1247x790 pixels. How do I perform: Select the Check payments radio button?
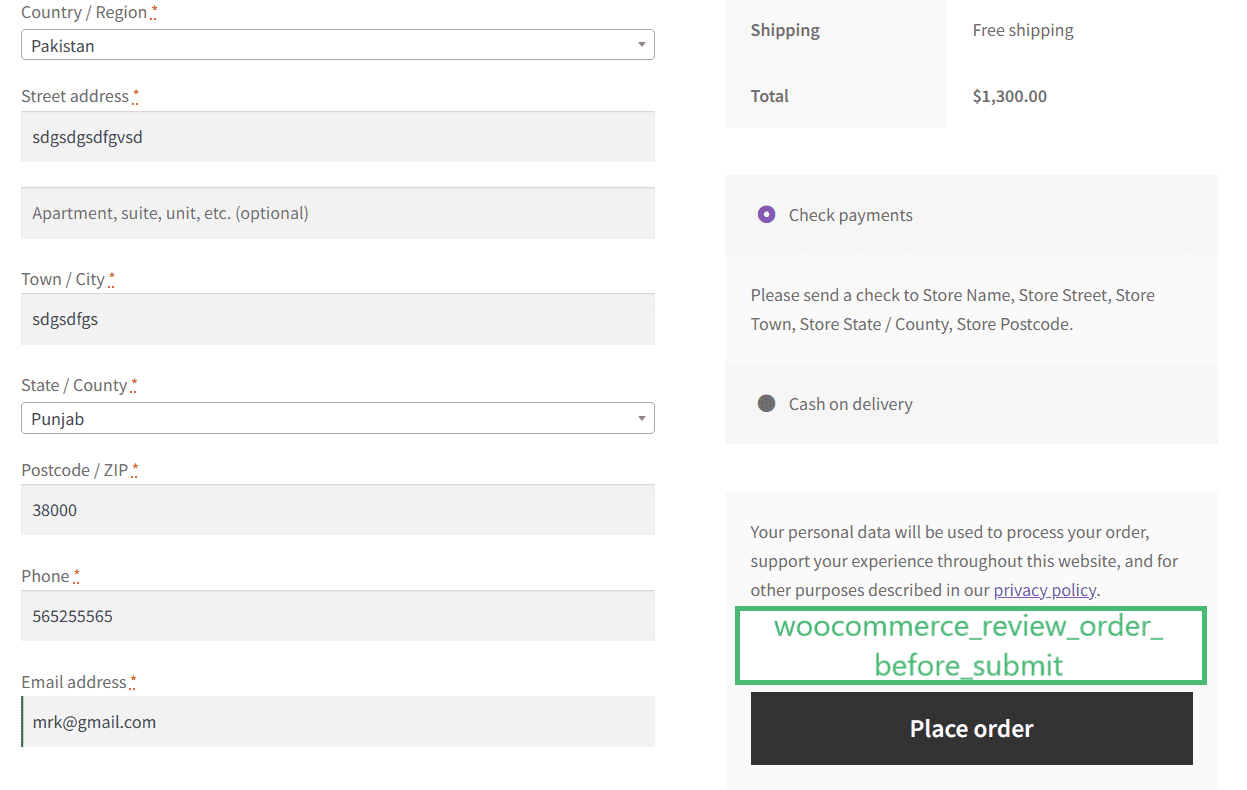(x=766, y=214)
